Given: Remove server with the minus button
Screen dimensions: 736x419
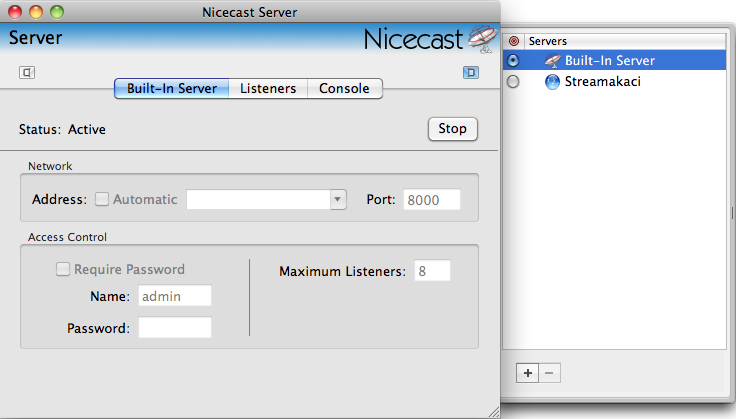Looking at the screenshot, I should click(x=550, y=373).
